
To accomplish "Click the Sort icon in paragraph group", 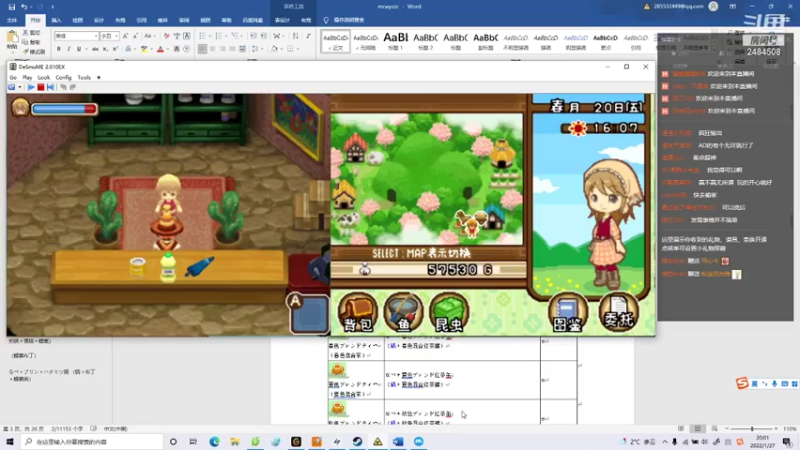I will coord(295,36).
